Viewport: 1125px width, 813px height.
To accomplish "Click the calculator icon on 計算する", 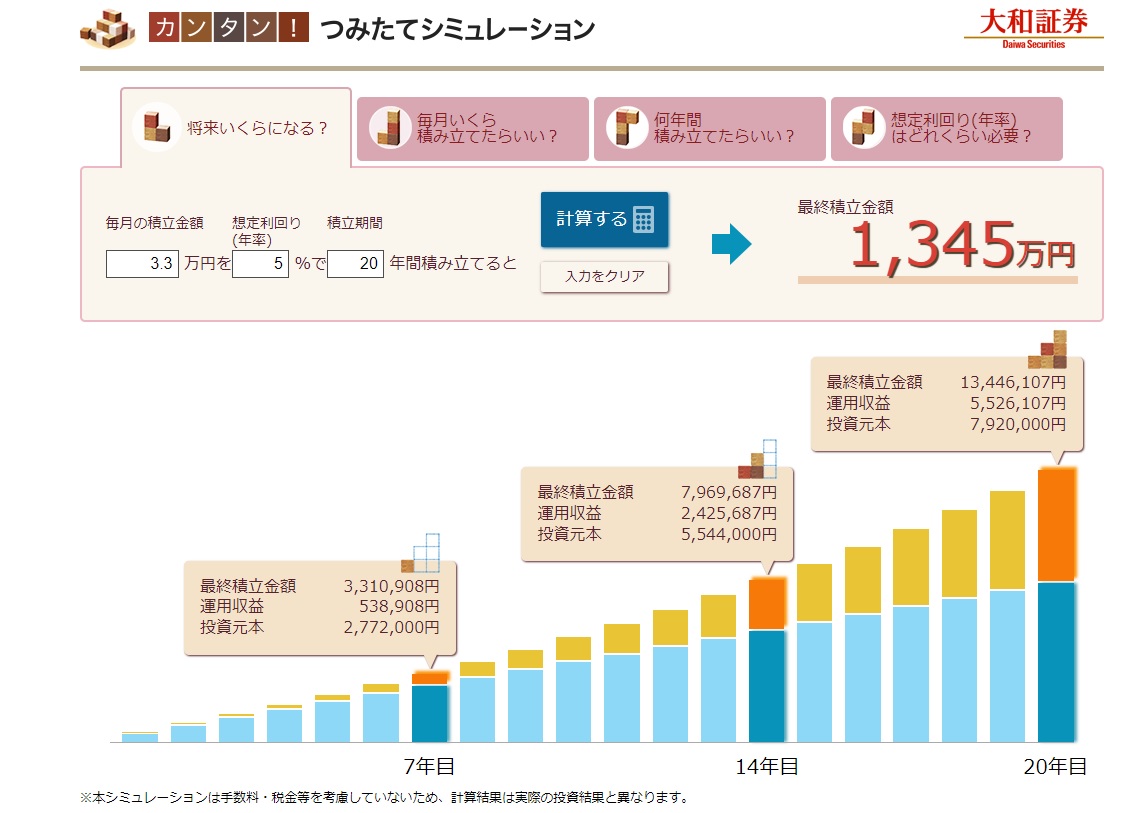I will point(643,219).
